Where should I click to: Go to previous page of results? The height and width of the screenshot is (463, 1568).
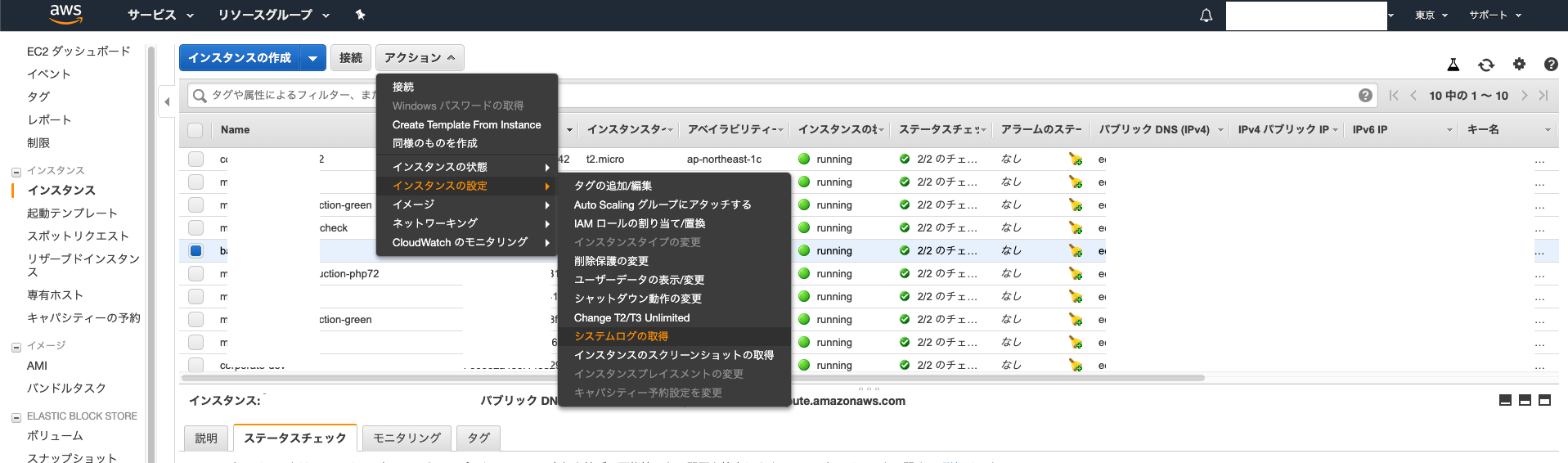[1413, 95]
